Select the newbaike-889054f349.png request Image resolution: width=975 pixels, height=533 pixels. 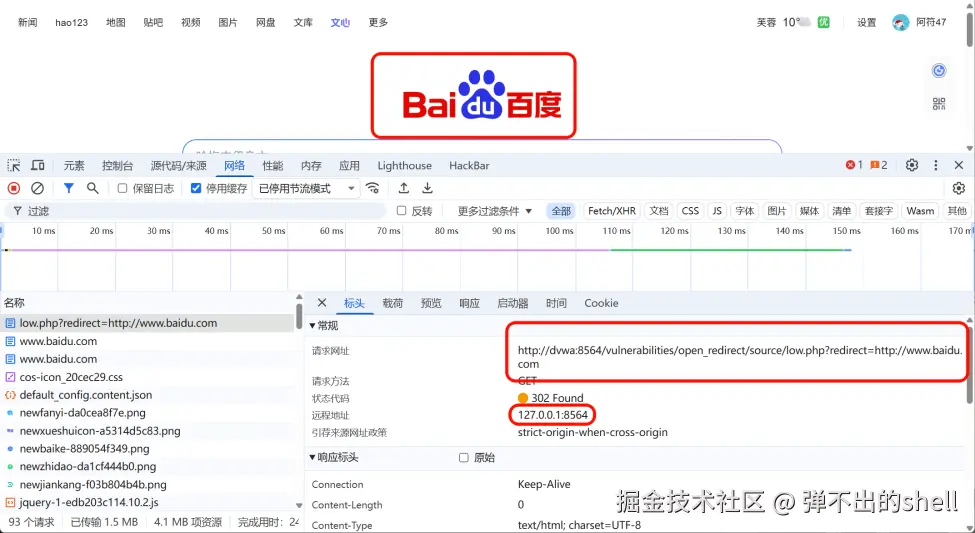[x=147, y=448]
